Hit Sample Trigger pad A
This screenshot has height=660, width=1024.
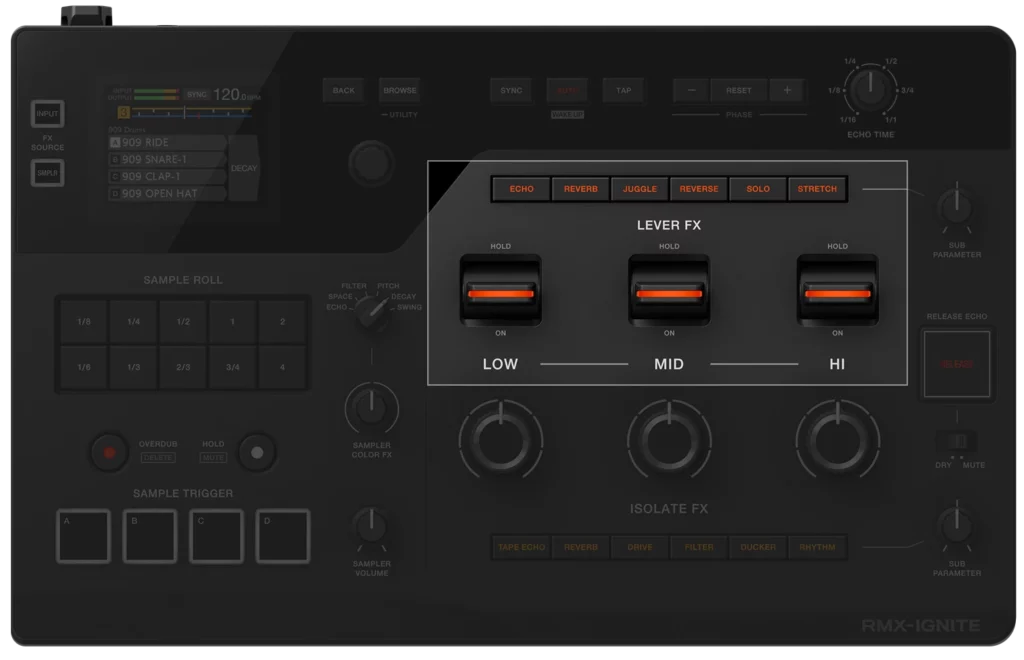tap(84, 536)
